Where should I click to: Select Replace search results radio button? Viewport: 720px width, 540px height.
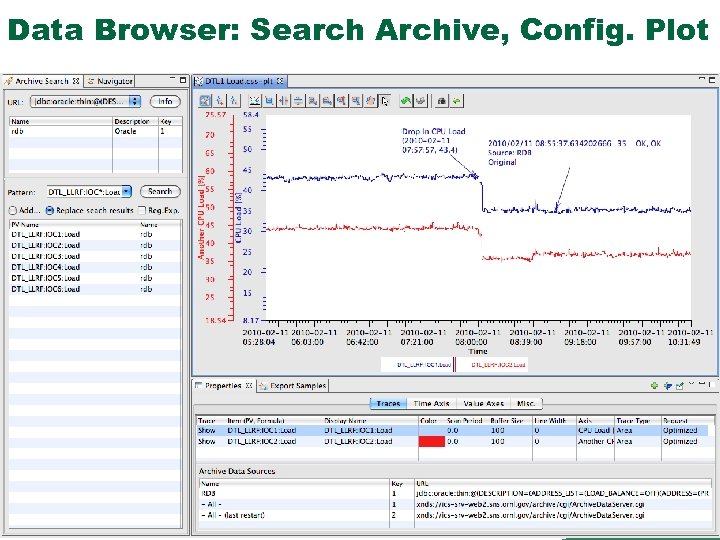coord(50,210)
